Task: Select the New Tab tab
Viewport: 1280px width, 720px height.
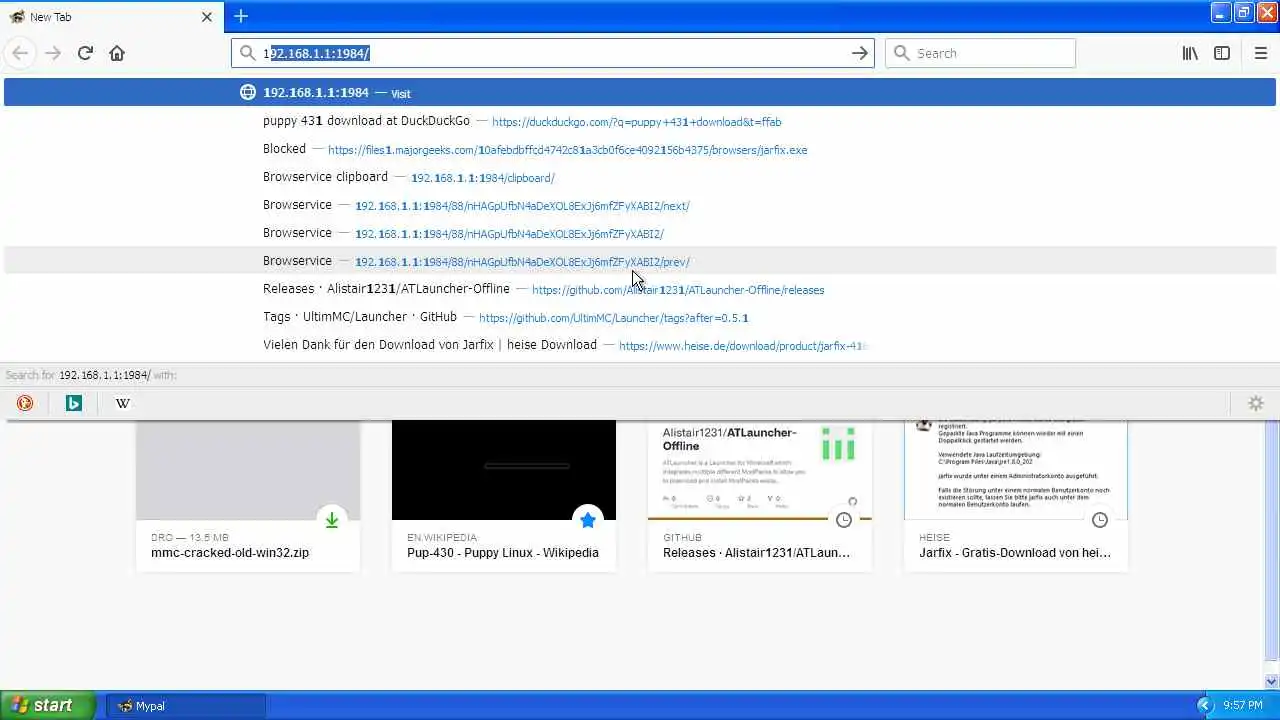Action: (112, 17)
